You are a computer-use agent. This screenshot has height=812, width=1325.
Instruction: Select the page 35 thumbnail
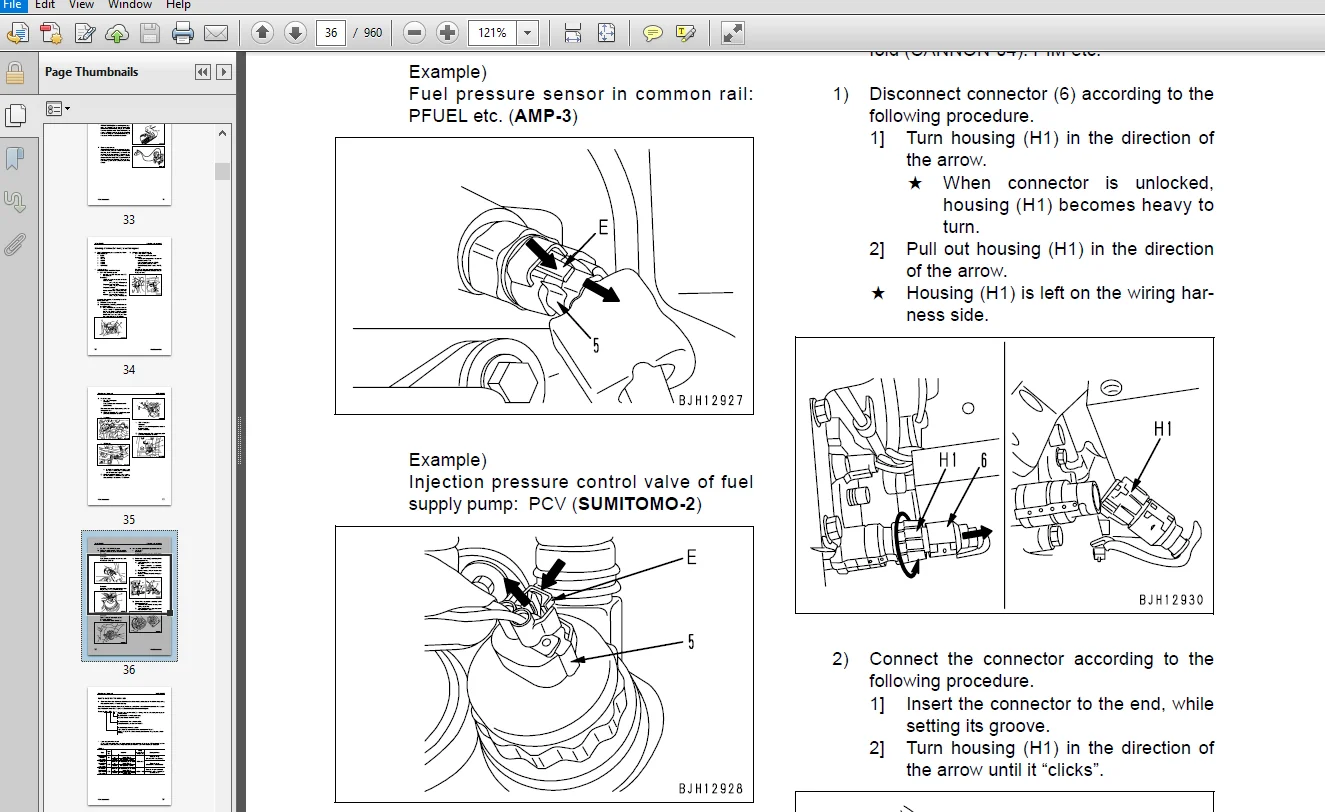[x=129, y=446]
